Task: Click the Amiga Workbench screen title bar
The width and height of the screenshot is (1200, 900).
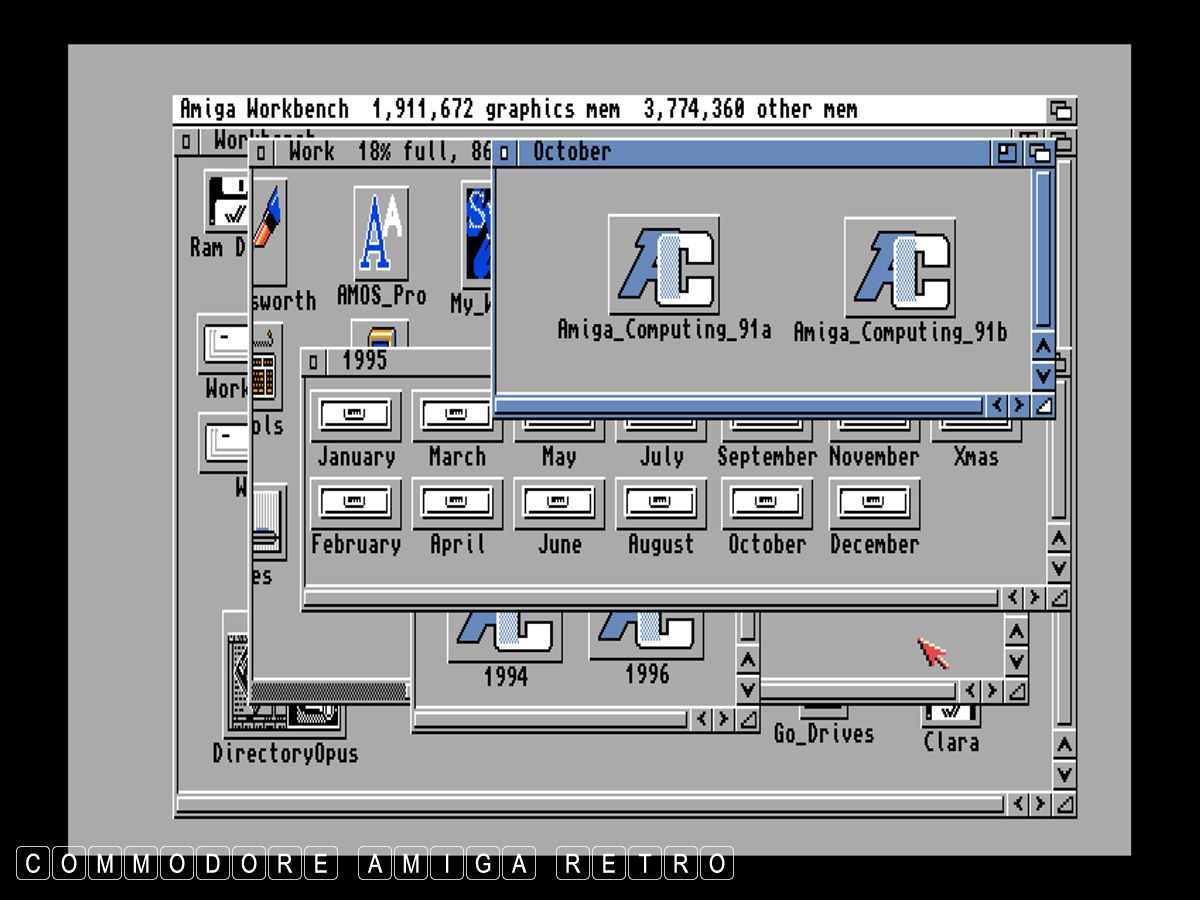Action: tap(600, 109)
